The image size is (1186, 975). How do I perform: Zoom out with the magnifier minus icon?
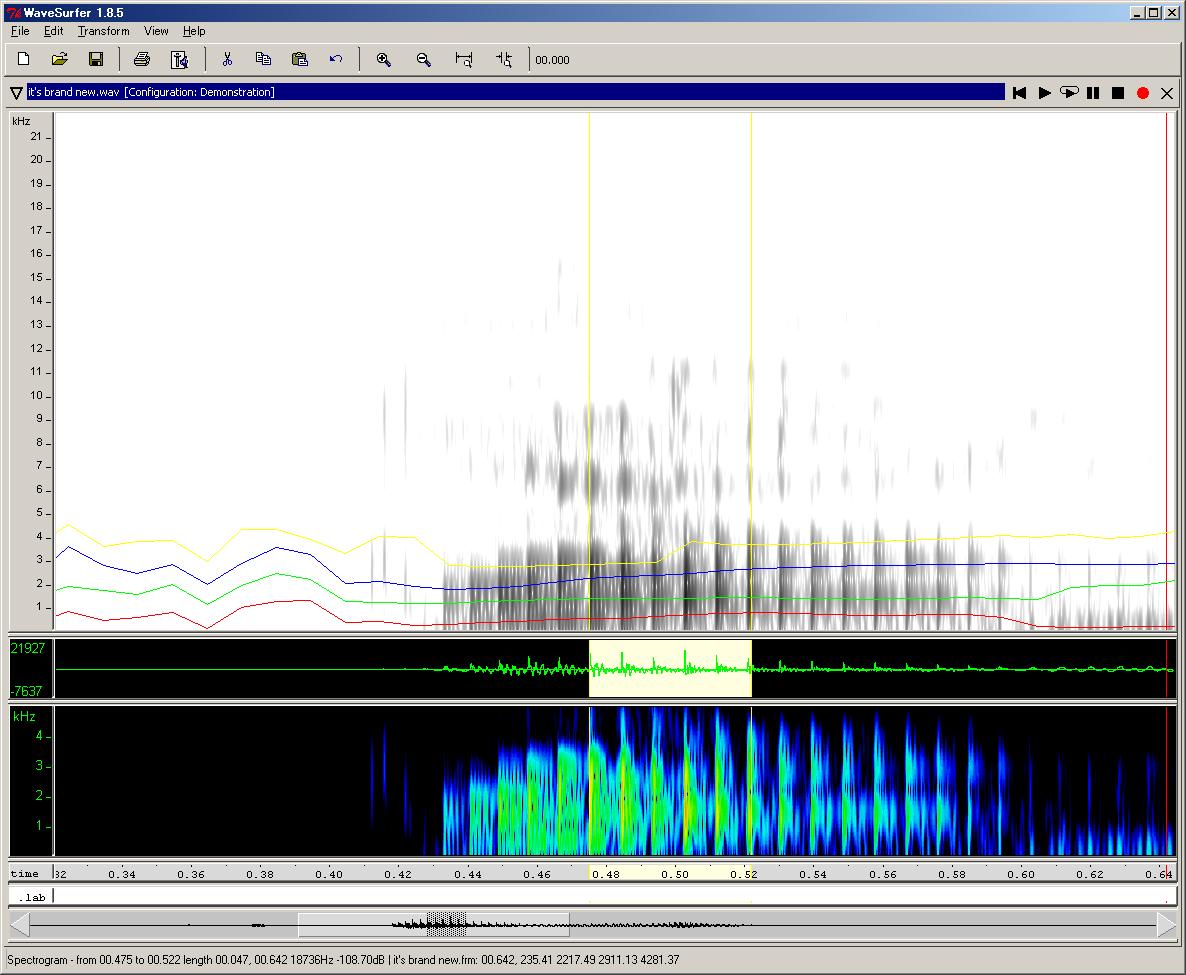[x=423, y=60]
